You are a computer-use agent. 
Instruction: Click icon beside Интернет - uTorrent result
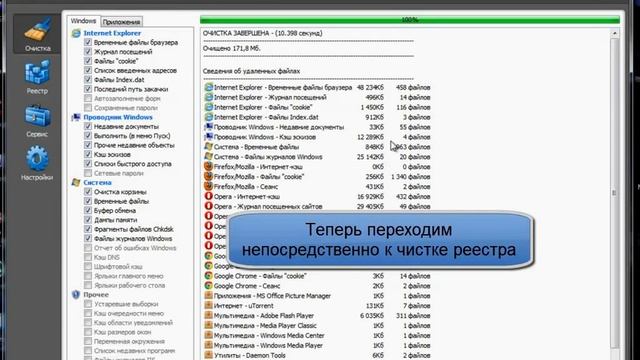tap(209, 306)
